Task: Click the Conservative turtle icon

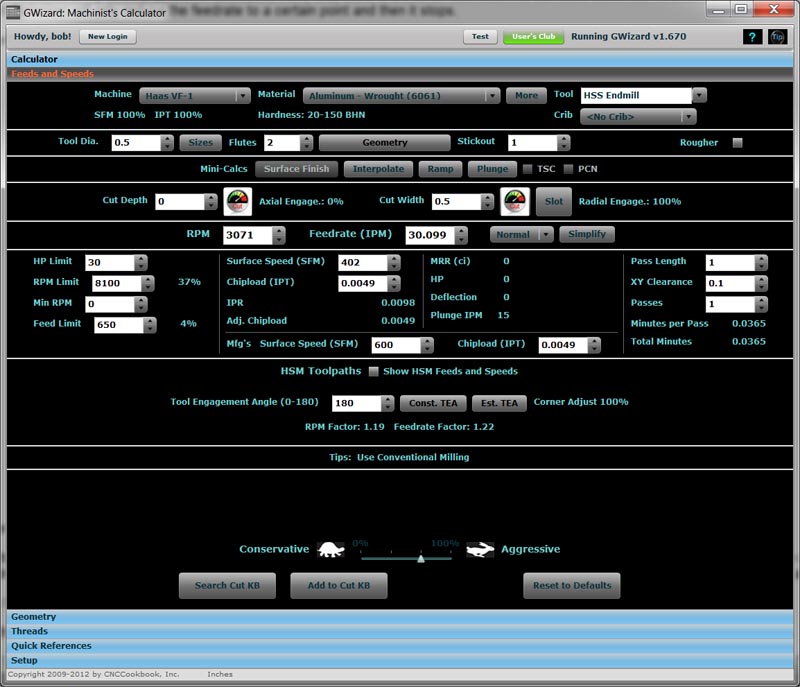Action: (331, 549)
